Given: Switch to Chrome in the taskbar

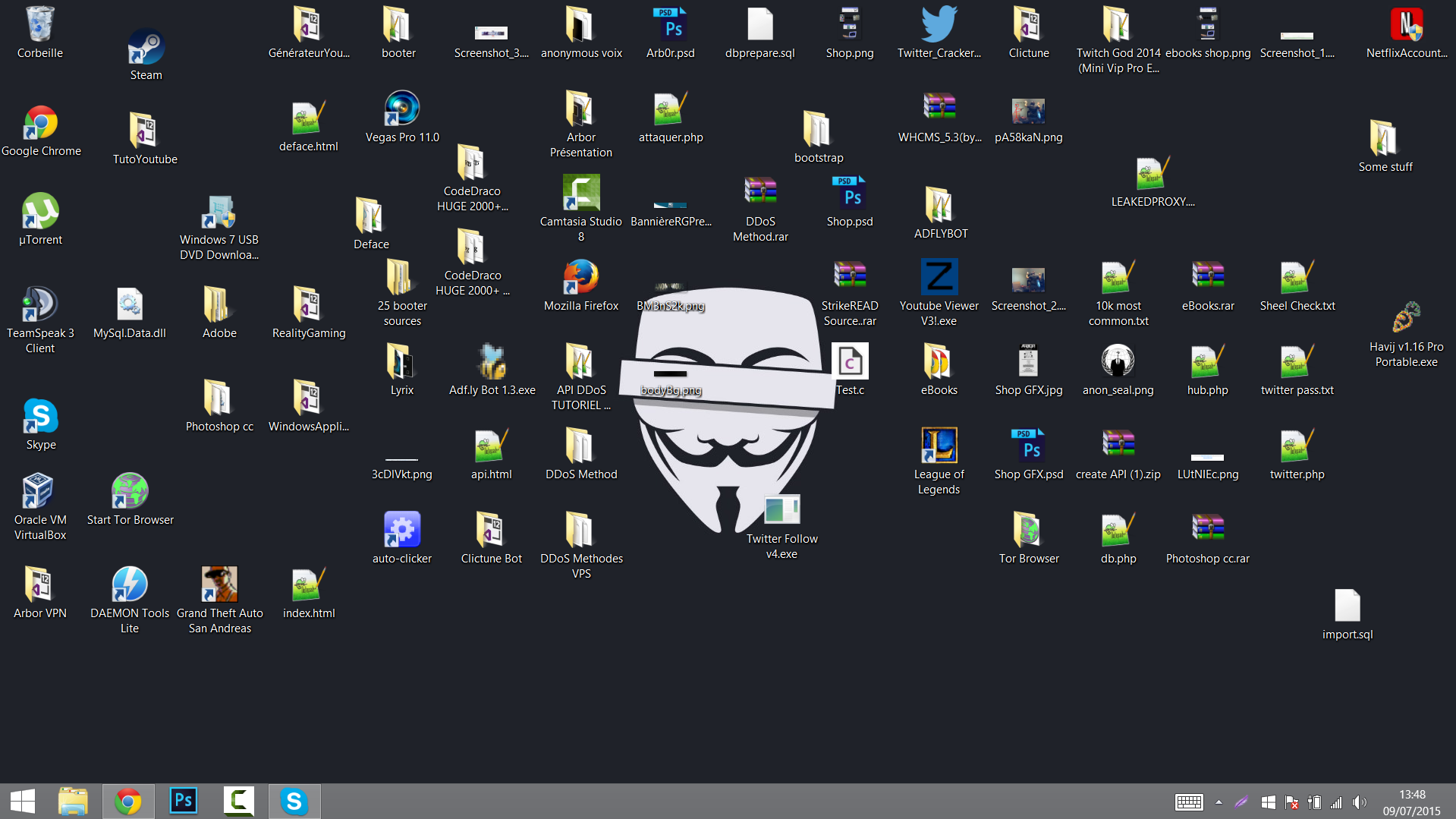Looking at the screenshot, I should pyautogui.click(x=128, y=802).
